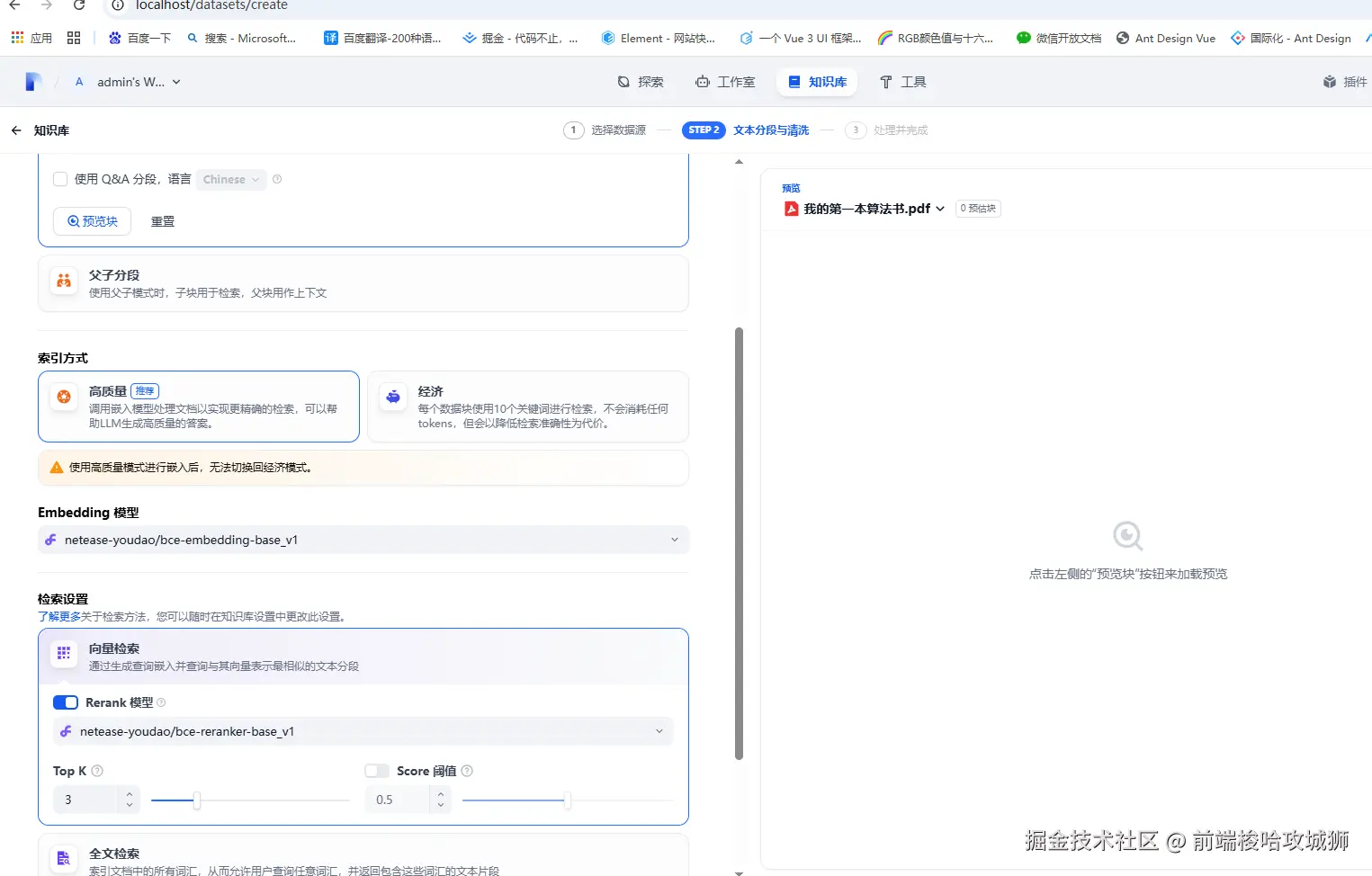Image resolution: width=1372 pixels, height=876 pixels.
Task: Click the parent-child segmentation icon
Action: (64, 281)
